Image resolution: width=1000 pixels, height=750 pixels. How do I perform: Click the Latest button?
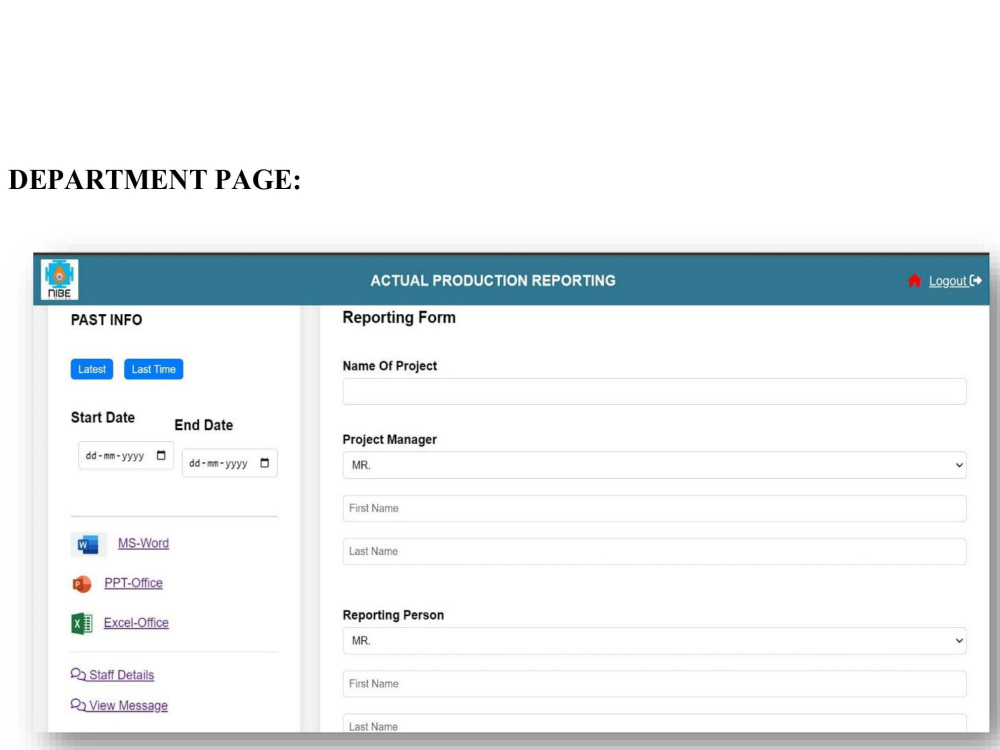coord(92,369)
